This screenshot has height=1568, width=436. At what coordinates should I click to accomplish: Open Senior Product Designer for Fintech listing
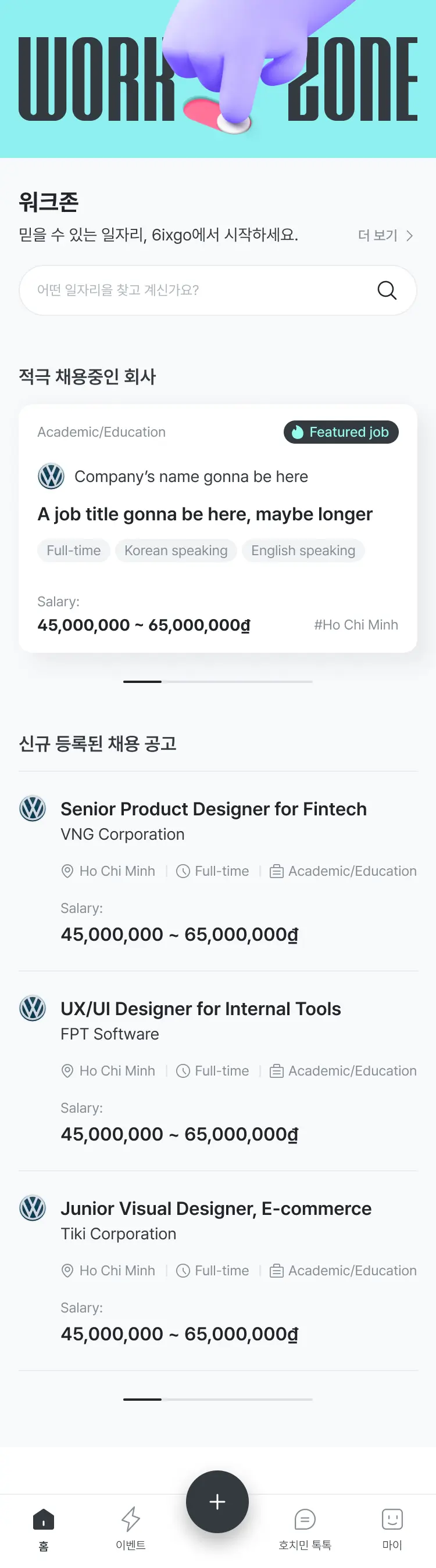click(213, 809)
